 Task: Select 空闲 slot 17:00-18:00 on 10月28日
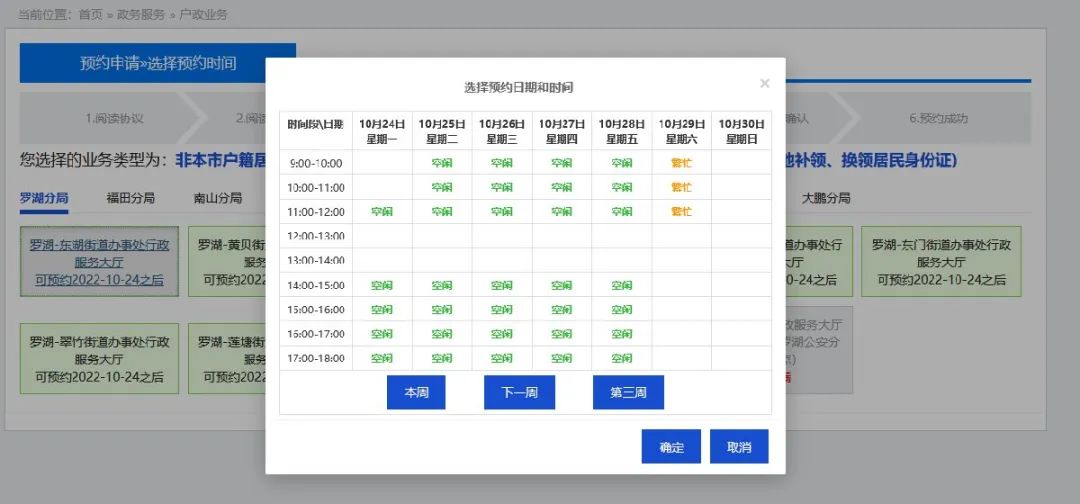[621, 358]
